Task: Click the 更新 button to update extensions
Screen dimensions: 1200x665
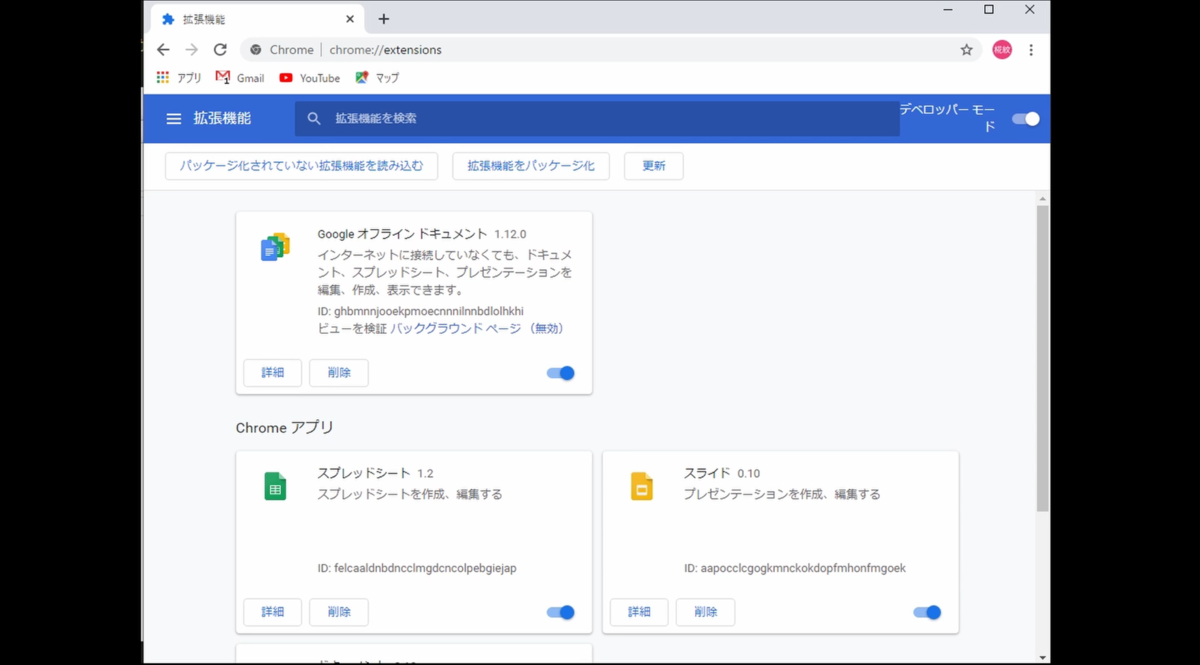Action: click(x=653, y=166)
